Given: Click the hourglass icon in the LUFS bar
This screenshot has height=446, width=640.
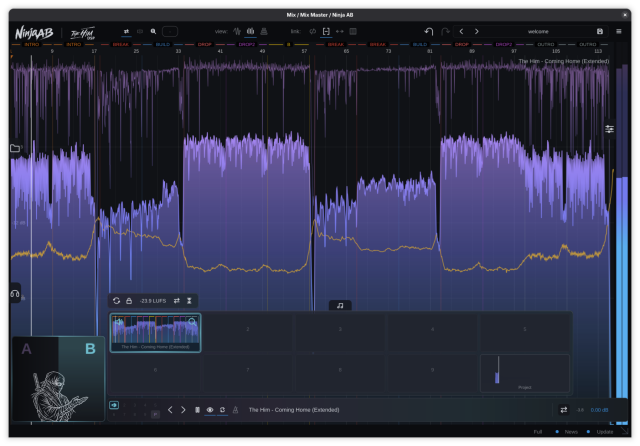Looking at the screenshot, I should tap(189, 301).
